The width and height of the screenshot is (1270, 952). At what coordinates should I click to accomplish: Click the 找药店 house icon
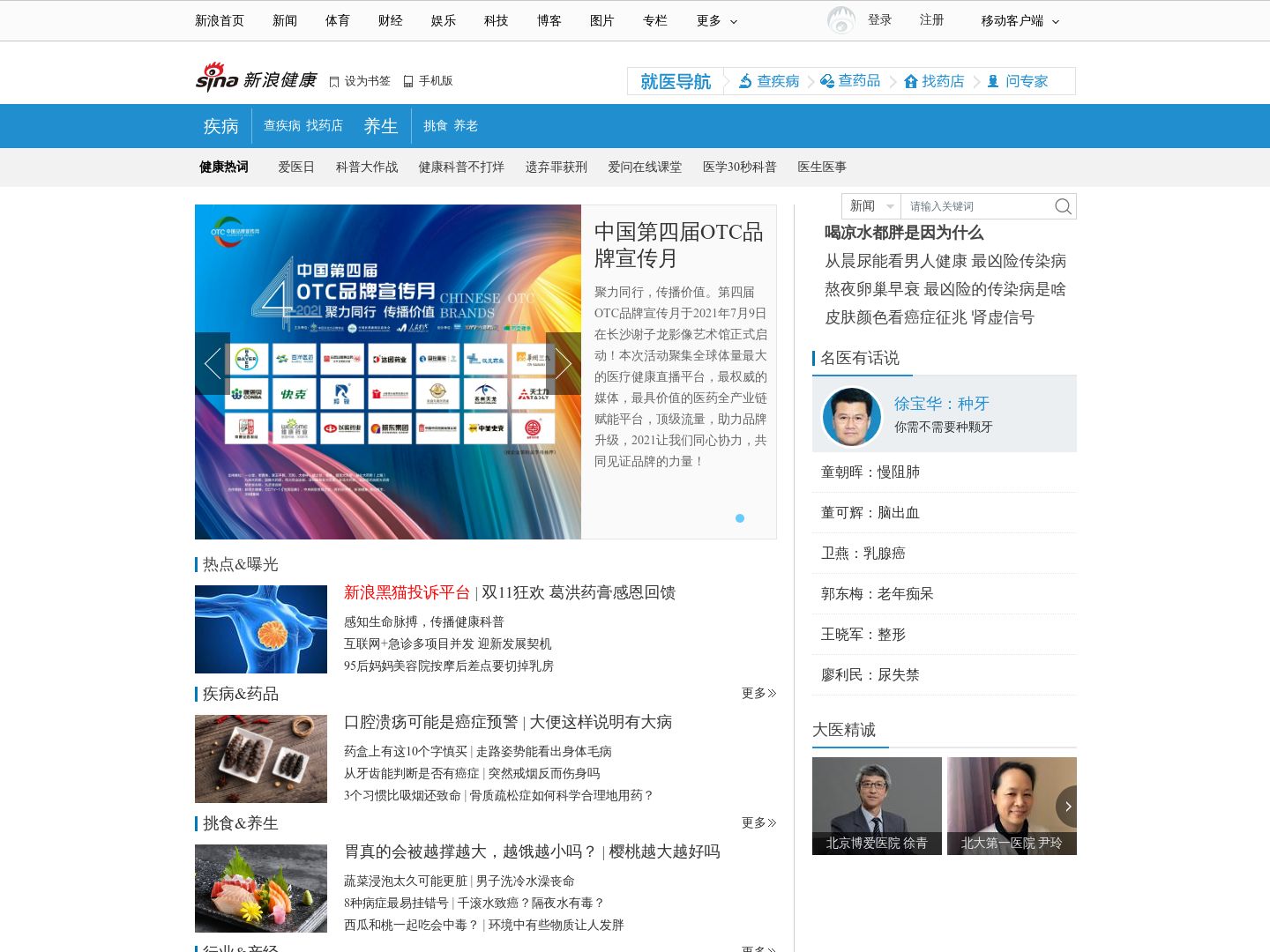point(911,81)
